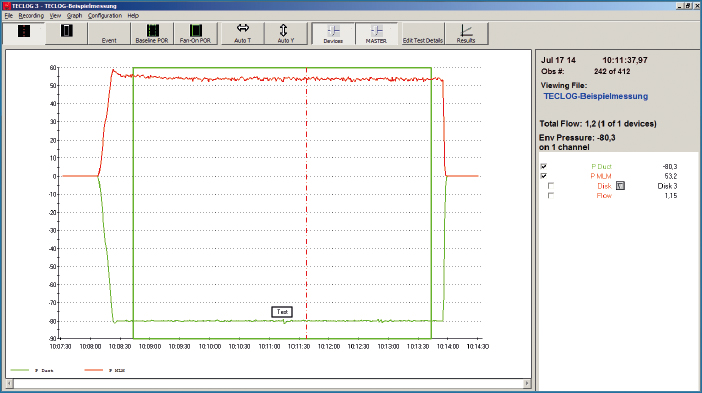This screenshot has width=702, height=393.
Task: Open the Results chart icon
Action: pyautogui.click(x=466, y=34)
